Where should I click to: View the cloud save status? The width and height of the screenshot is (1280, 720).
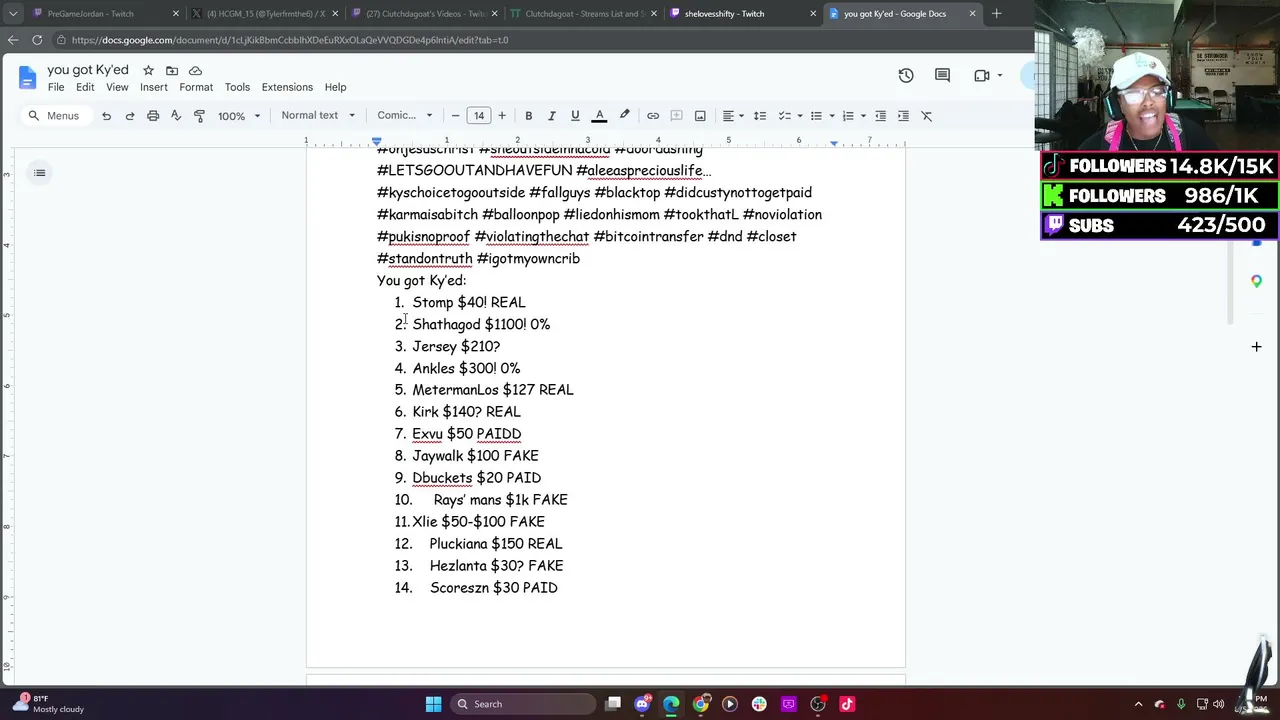coord(195,70)
